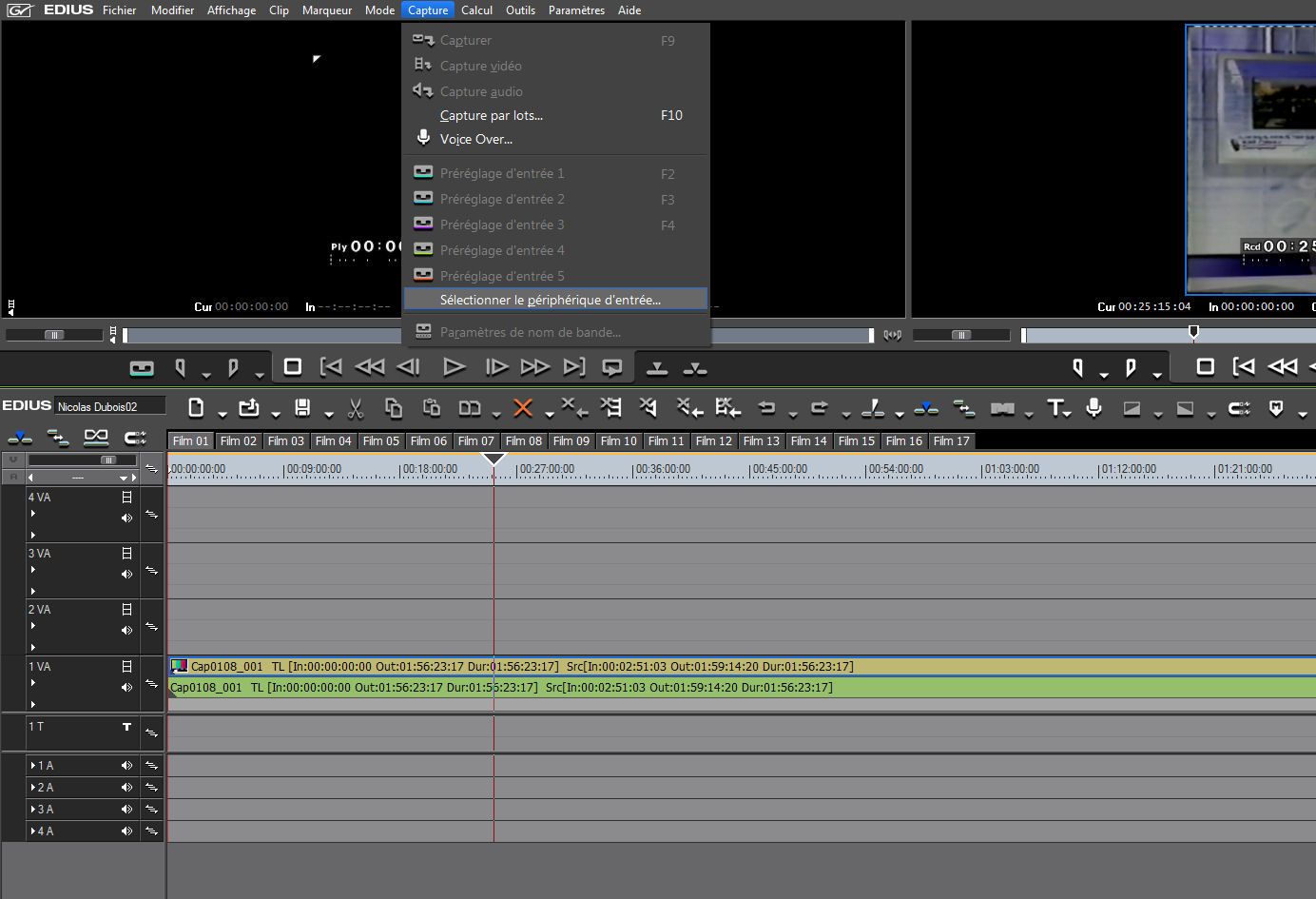Toggle insert/overwrite mode icon in mode bar
This screenshot has width=1316, height=899.
coord(20,438)
